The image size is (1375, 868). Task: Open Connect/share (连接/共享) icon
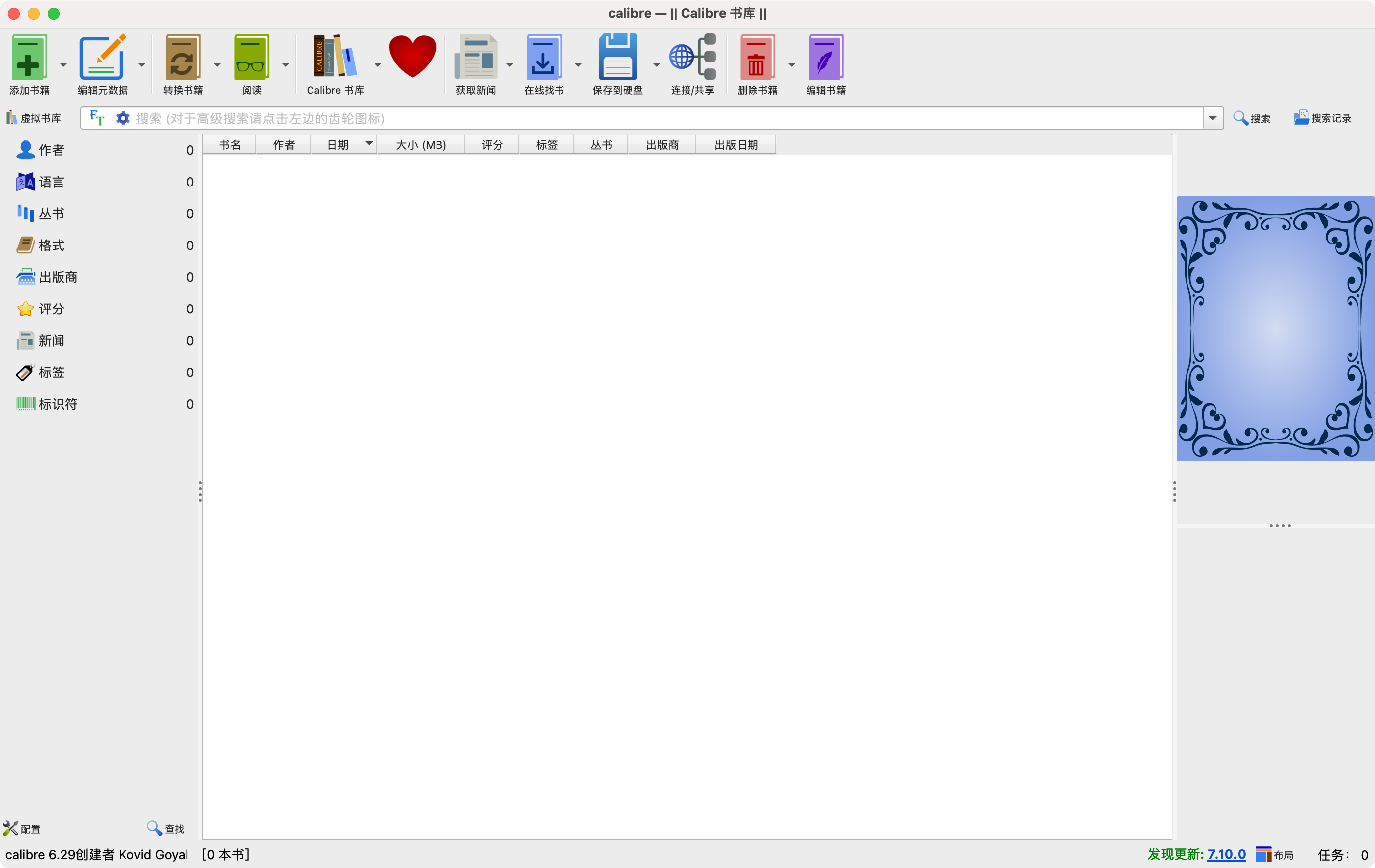coord(692,57)
